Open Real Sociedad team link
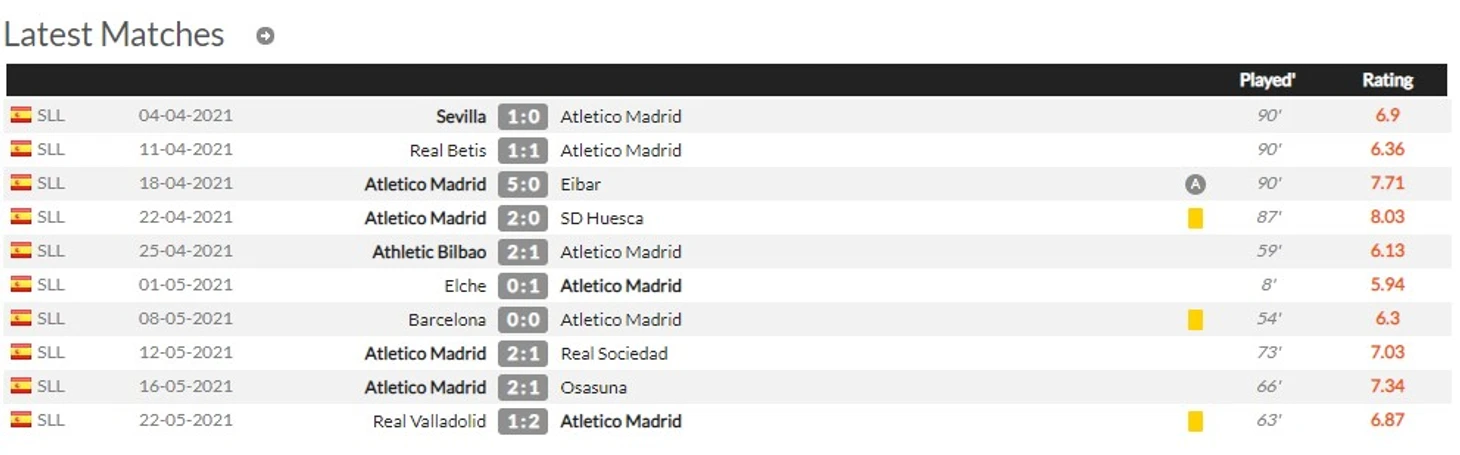1460x455 pixels. click(614, 353)
